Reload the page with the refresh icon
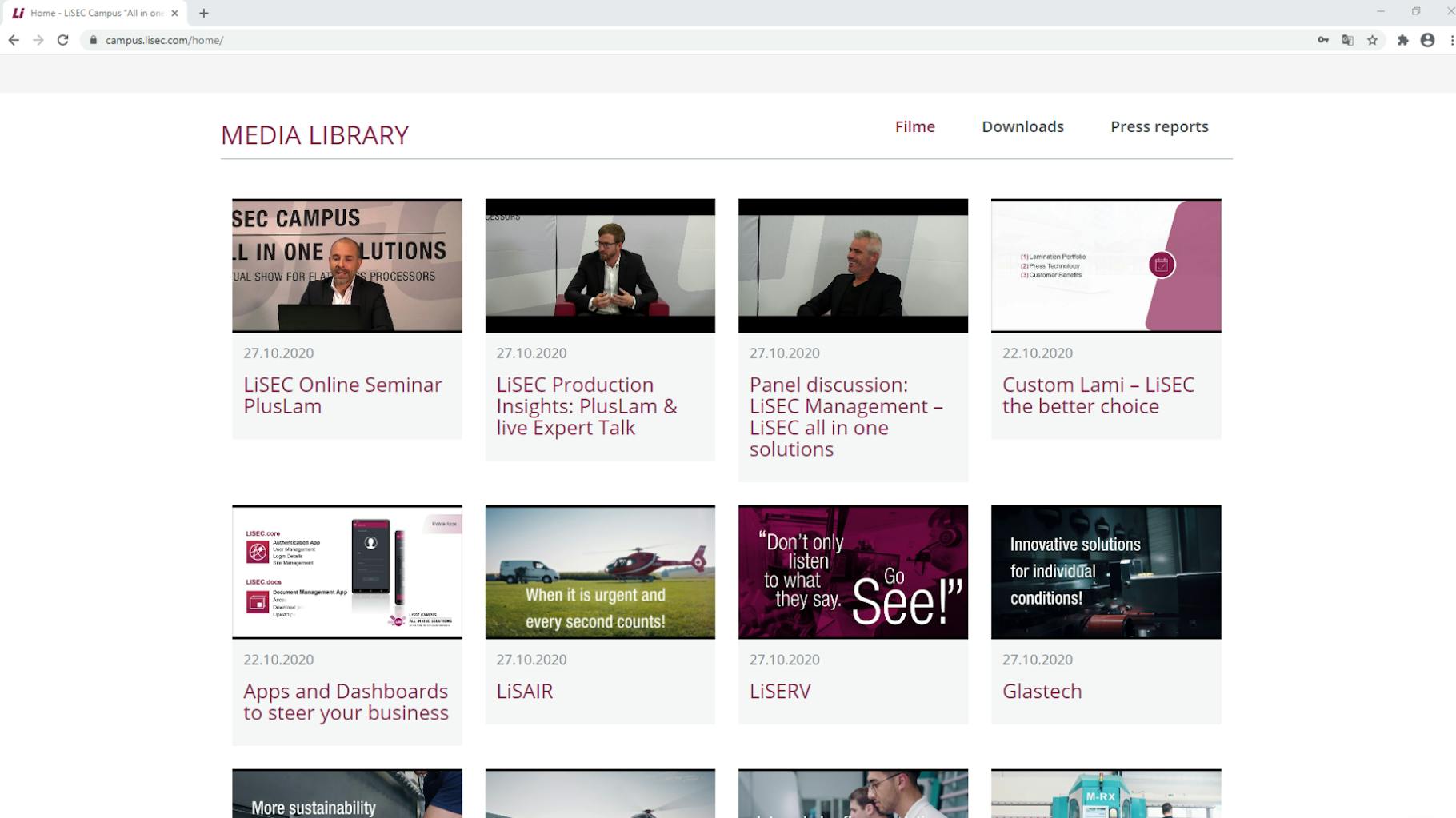The height and width of the screenshot is (818, 1456). pyautogui.click(x=62, y=40)
